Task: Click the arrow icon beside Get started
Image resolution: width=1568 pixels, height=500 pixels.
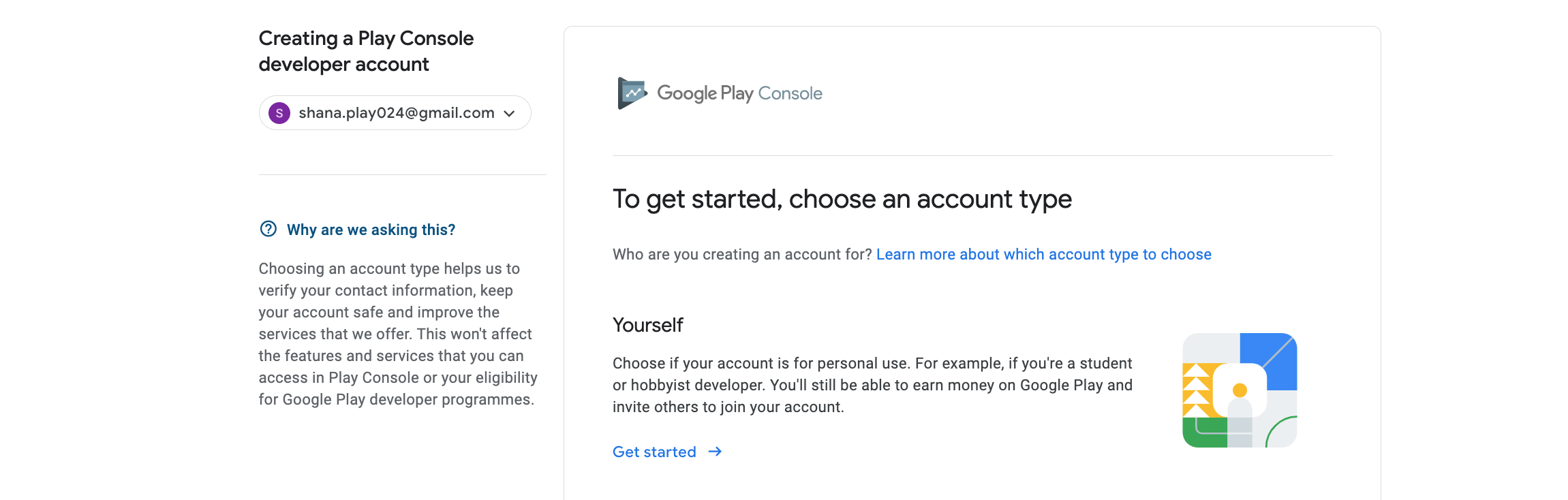Action: (x=715, y=452)
